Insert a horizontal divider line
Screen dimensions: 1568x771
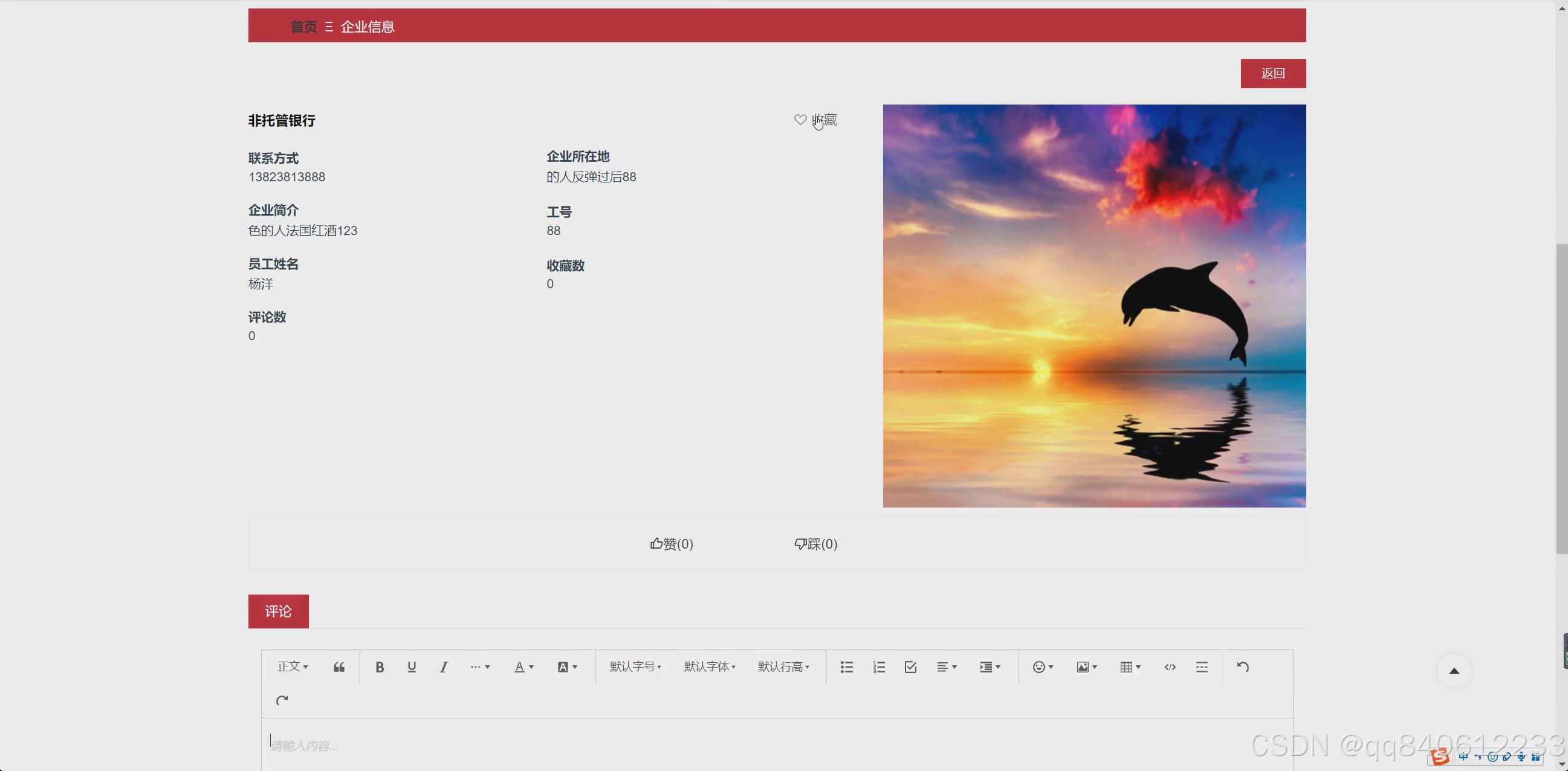tap(1201, 666)
